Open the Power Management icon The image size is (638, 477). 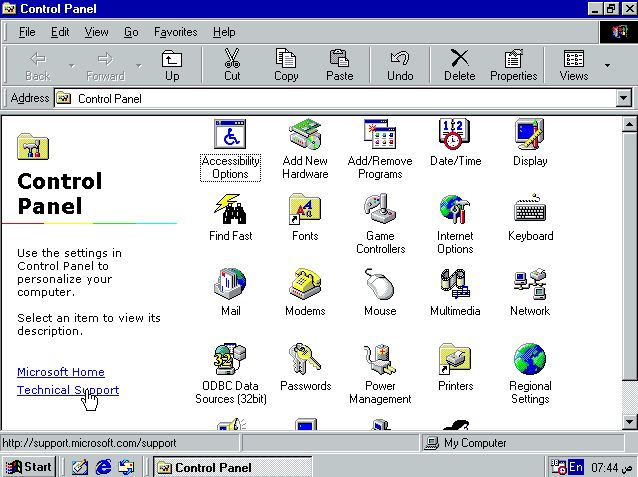[380, 360]
